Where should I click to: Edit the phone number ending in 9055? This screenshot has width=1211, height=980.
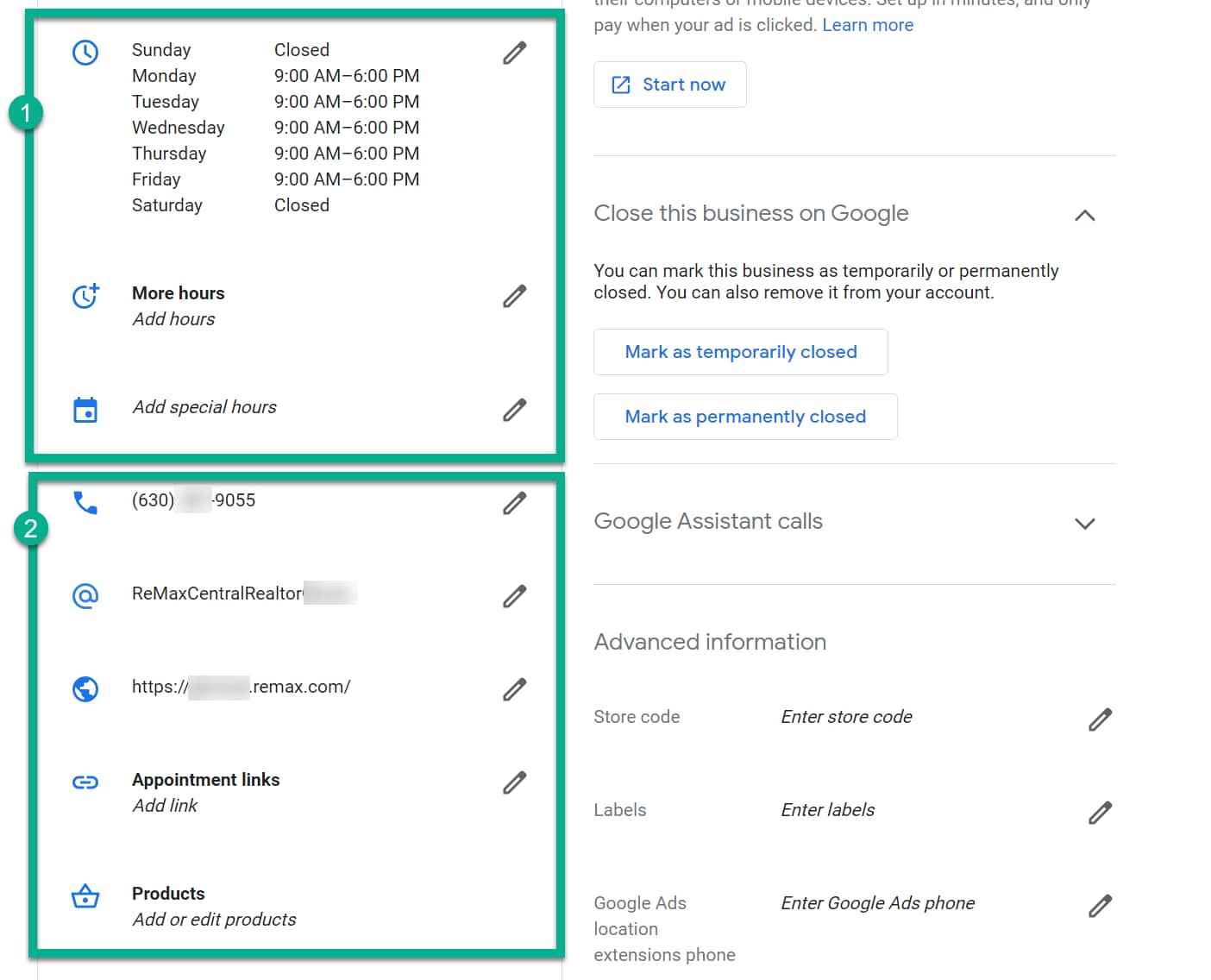[x=515, y=503]
